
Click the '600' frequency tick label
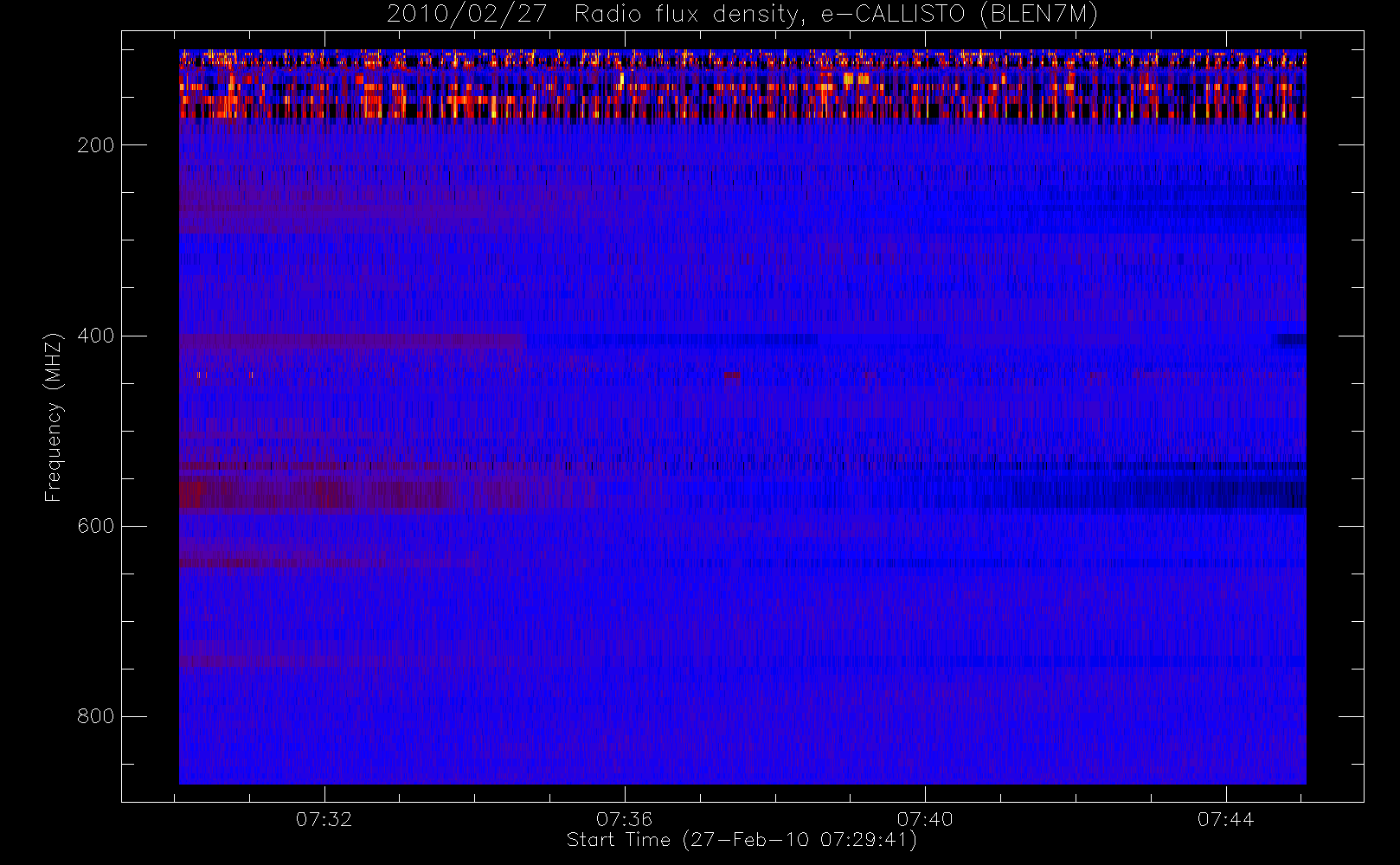point(95,526)
